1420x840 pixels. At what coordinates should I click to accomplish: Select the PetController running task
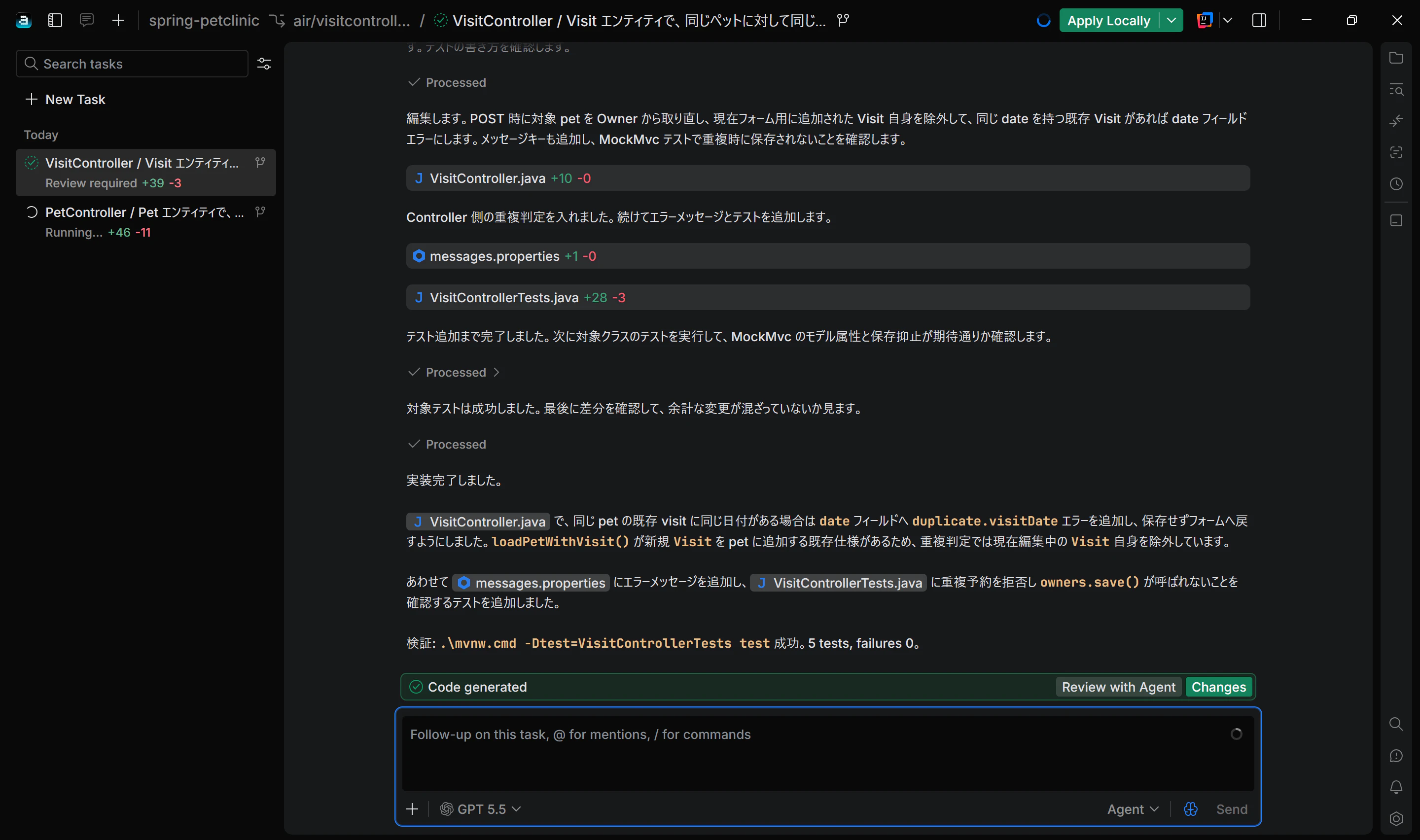click(146, 222)
